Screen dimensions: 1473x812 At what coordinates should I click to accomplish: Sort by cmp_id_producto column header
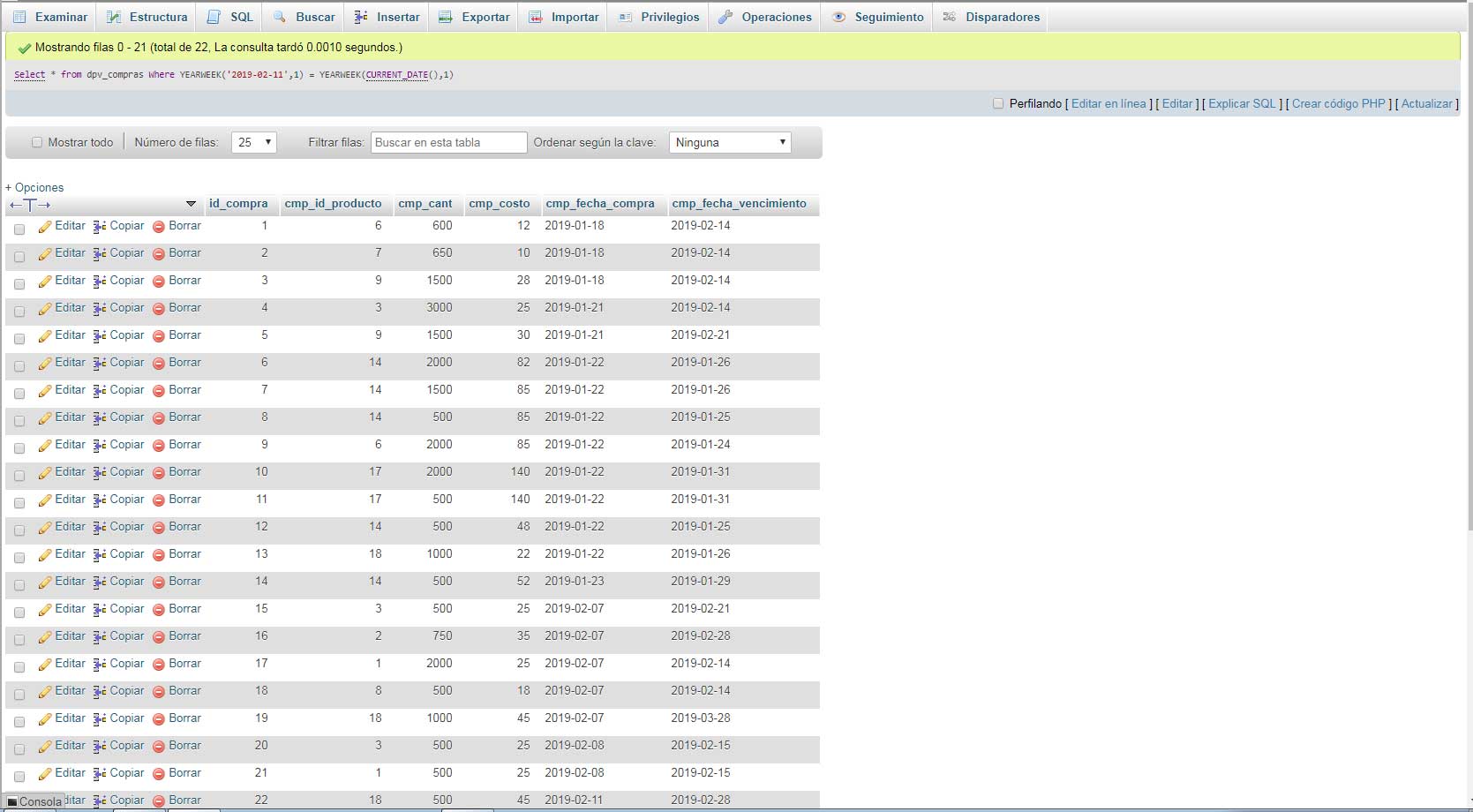333,203
